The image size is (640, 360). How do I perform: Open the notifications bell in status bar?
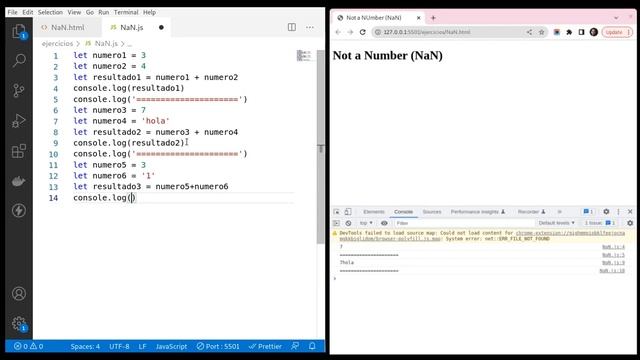coord(312,346)
